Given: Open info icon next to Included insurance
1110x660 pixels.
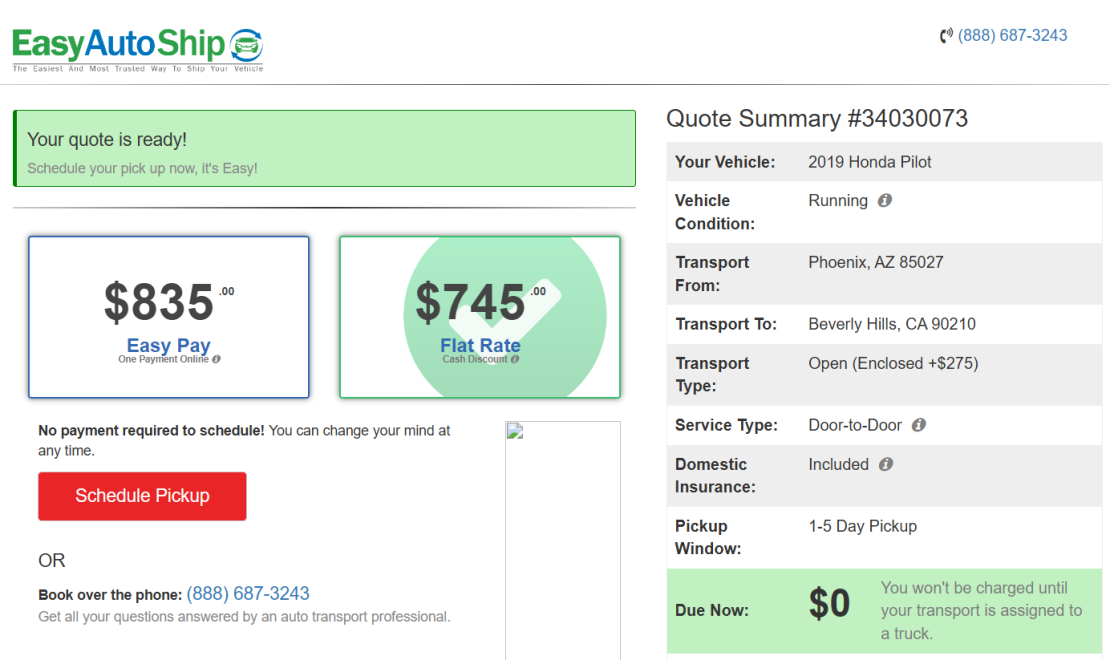Looking at the screenshot, I should coord(886,465).
